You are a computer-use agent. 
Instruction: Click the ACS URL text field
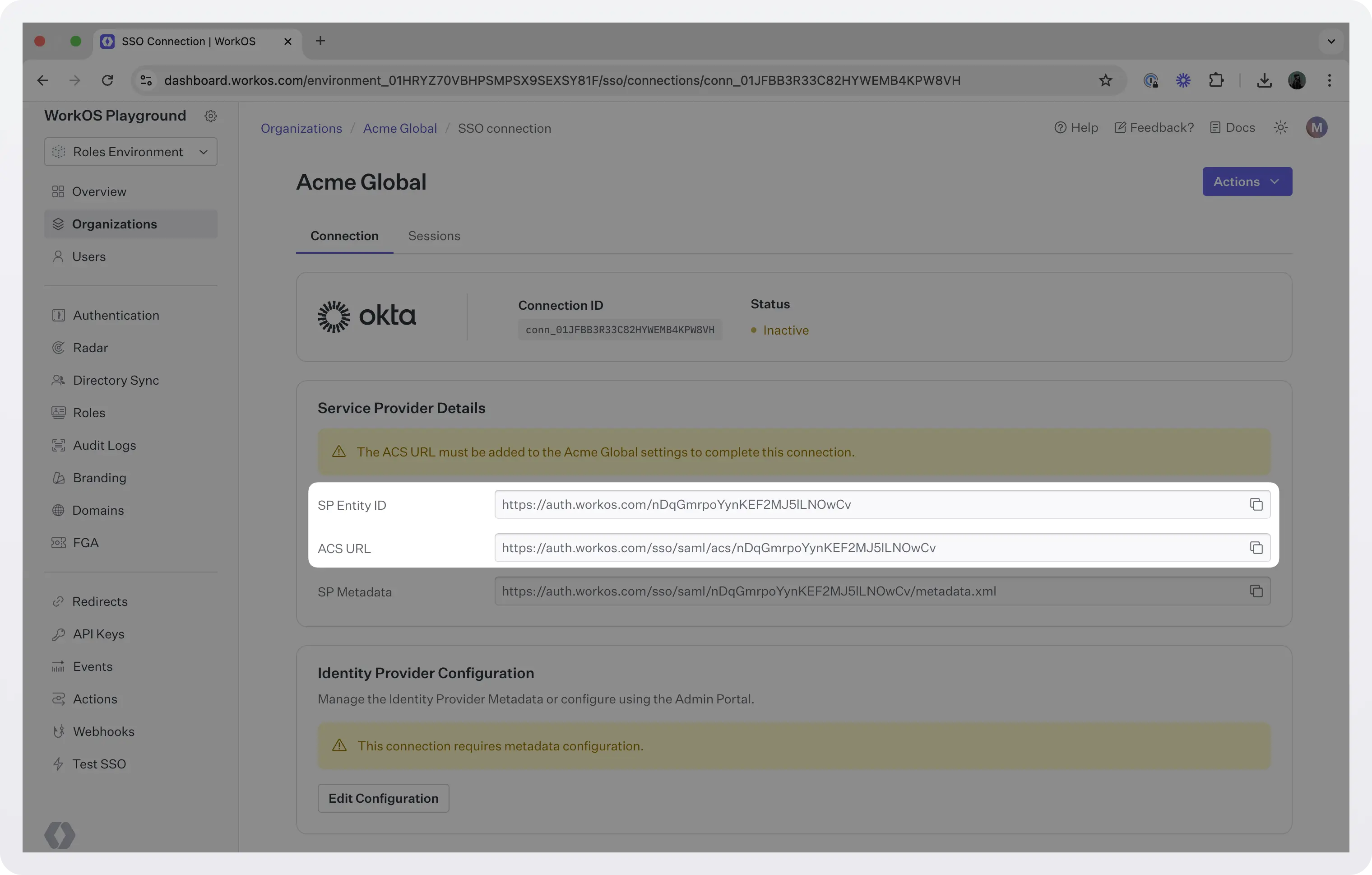(x=882, y=548)
